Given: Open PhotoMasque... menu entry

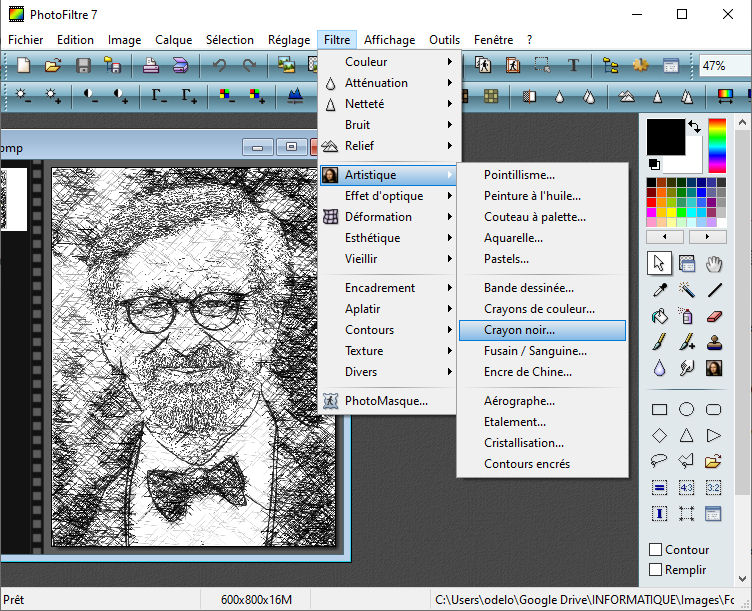Looking at the screenshot, I should tap(388, 401).
